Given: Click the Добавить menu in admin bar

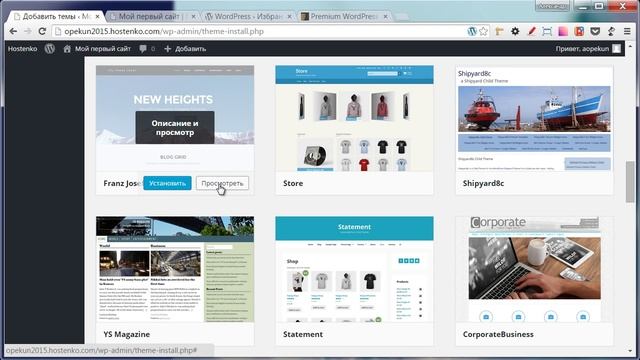Looking at the screenshot, I should pos(185,49).
